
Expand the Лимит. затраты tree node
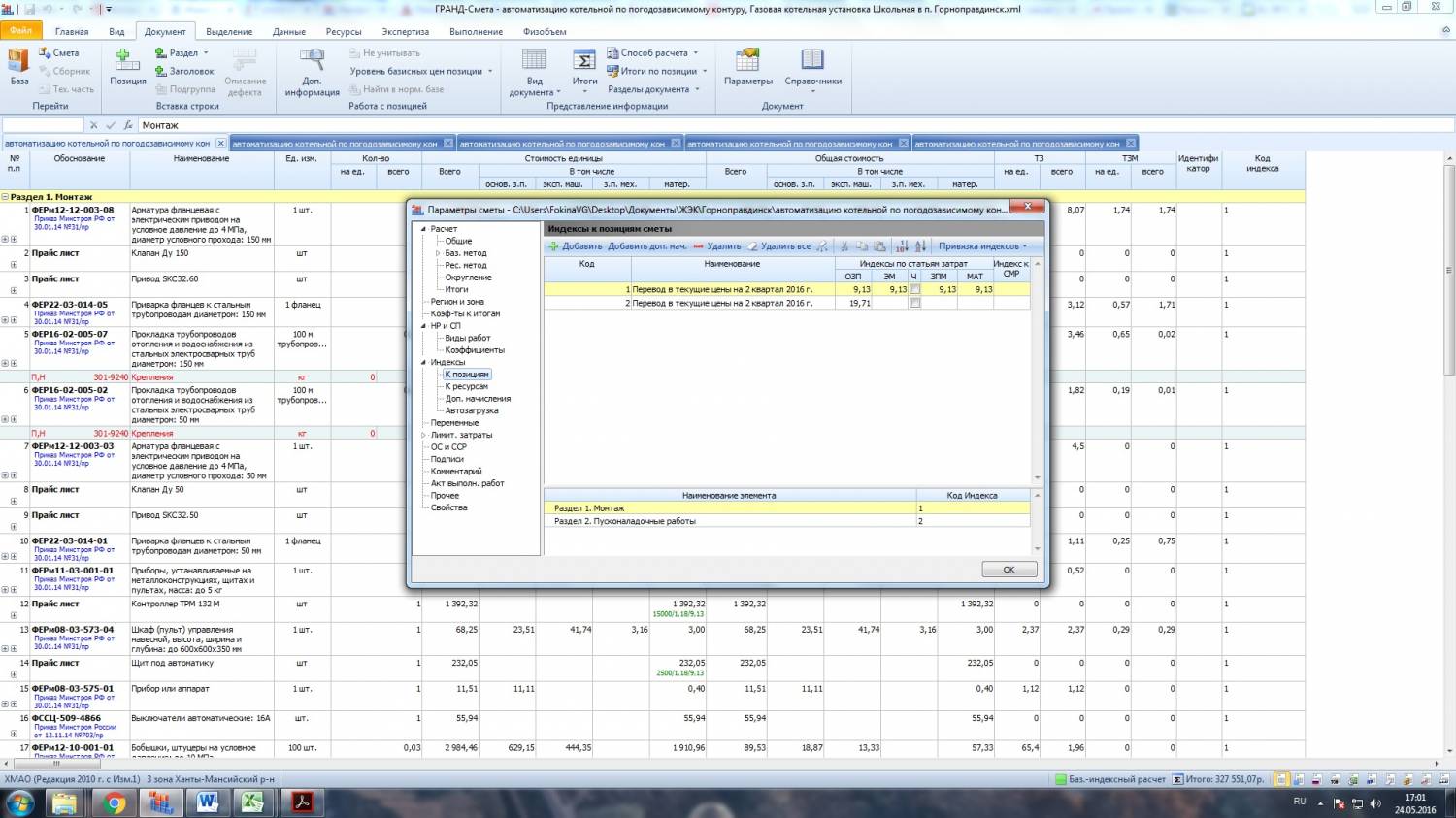point(424,435)
